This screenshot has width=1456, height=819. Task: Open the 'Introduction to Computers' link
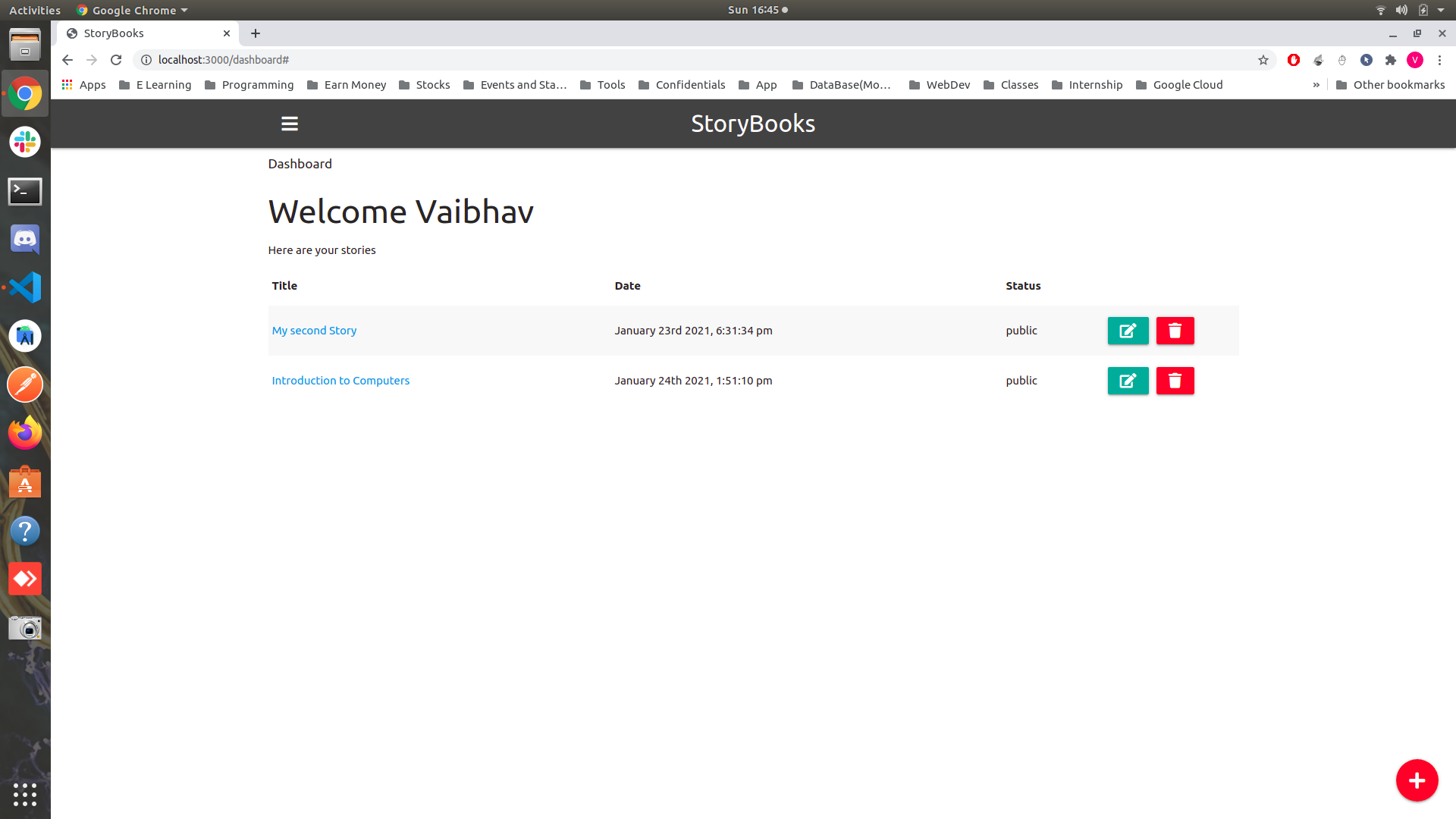point(340,381)
